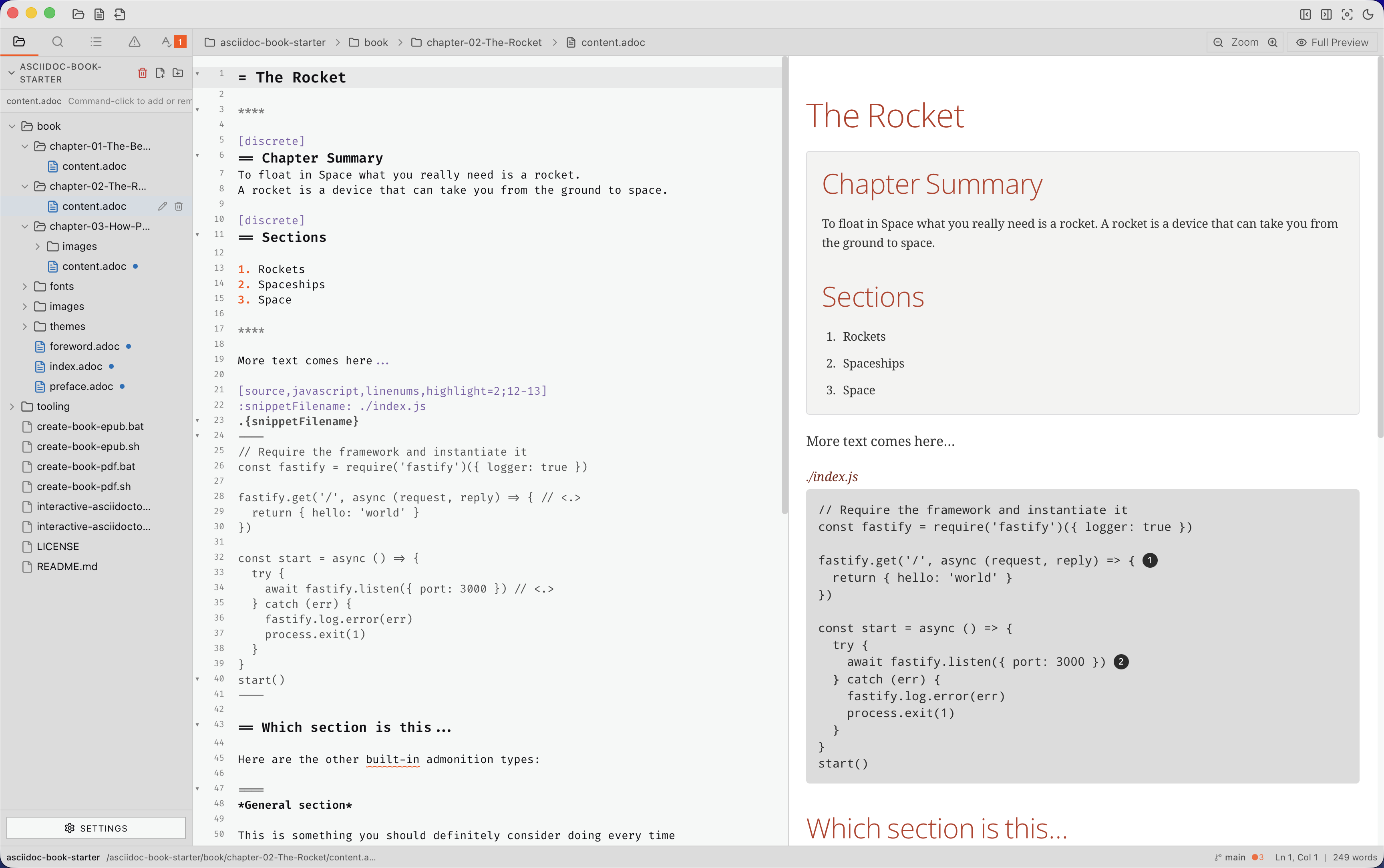Open content.adoc under chapter-03
1384x868 pixels.
(94, 266)
